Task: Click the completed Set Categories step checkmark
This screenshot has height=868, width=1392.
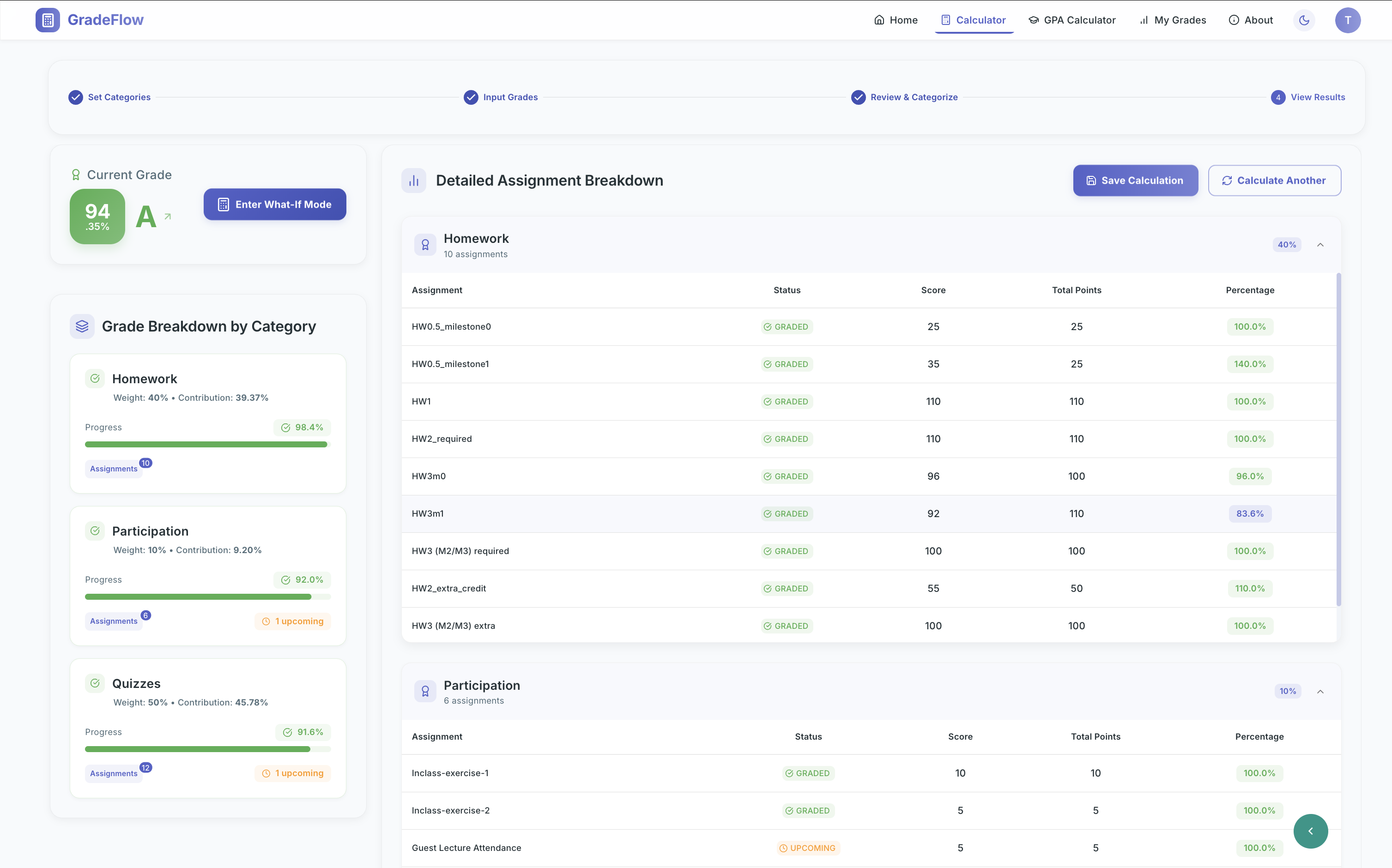Action: [76, 97]
